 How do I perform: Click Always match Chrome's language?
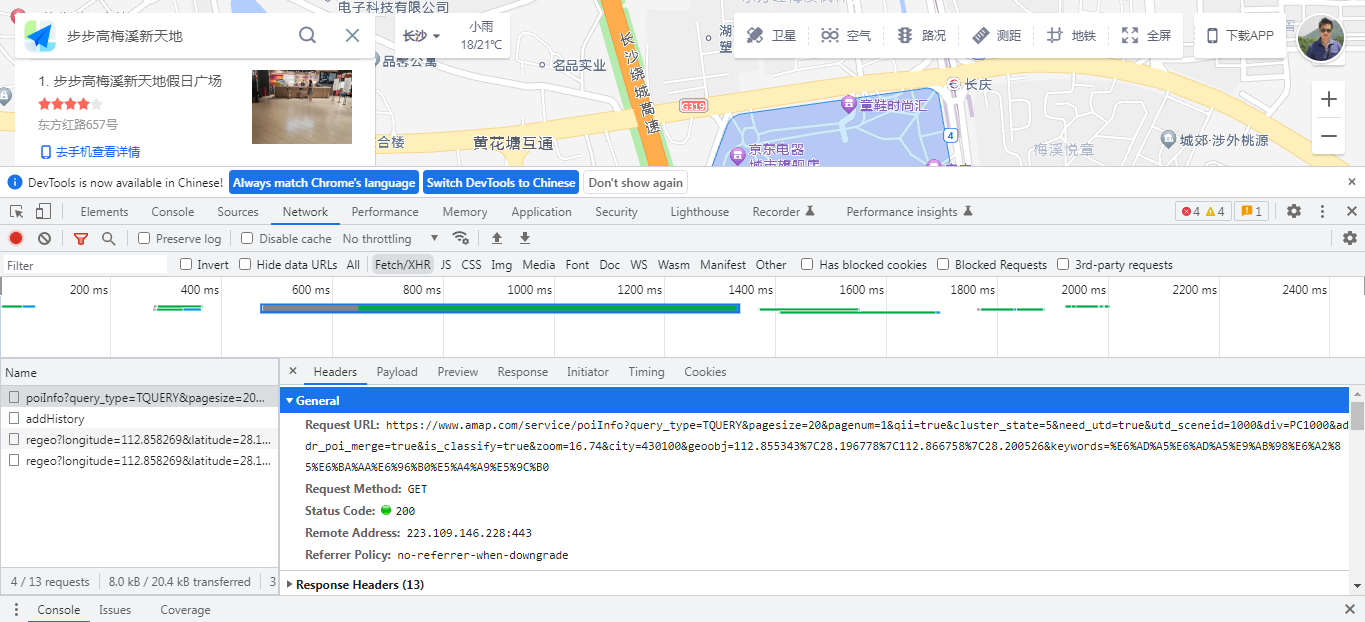coord(324,182)
